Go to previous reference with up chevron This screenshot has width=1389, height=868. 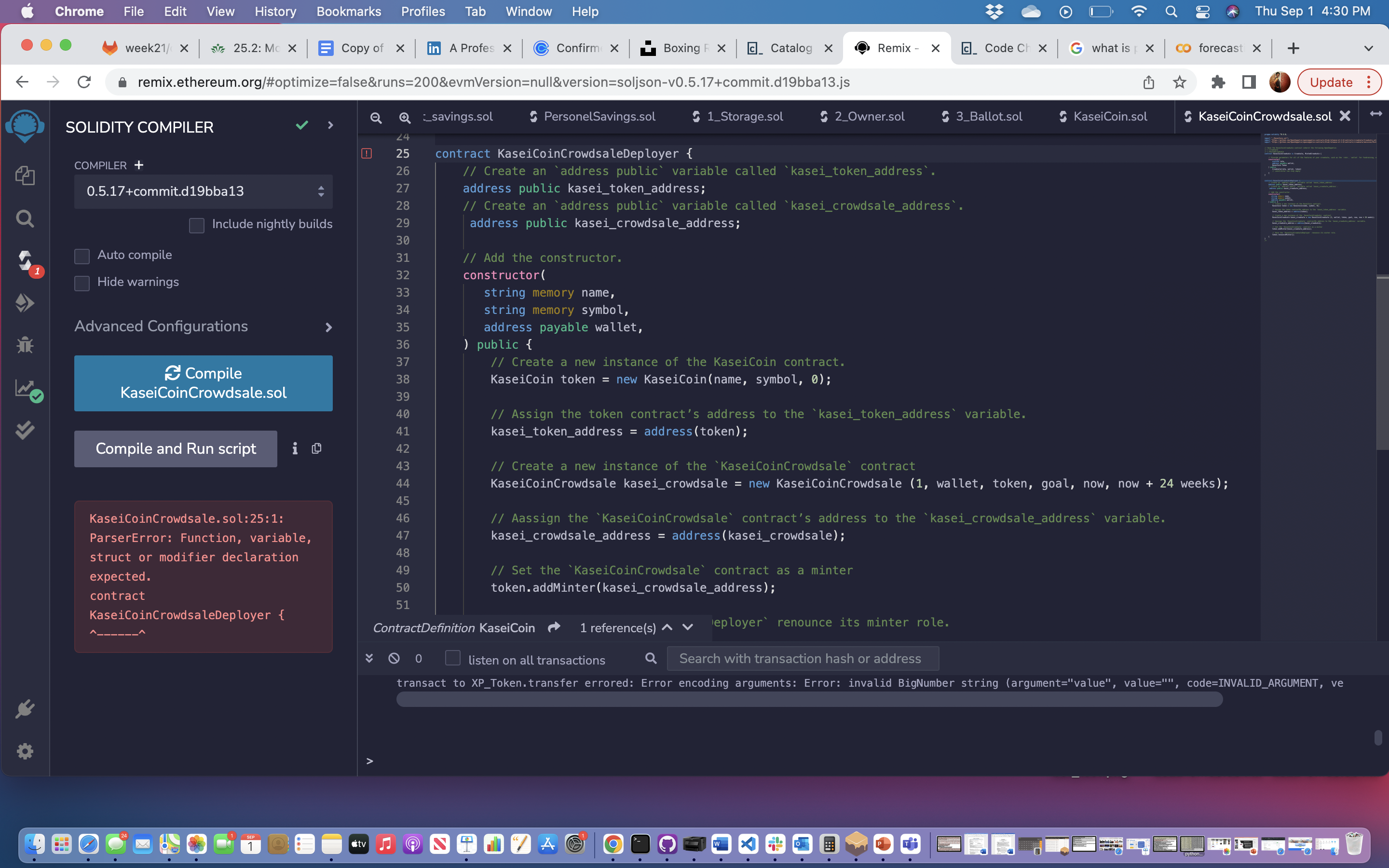667,627
